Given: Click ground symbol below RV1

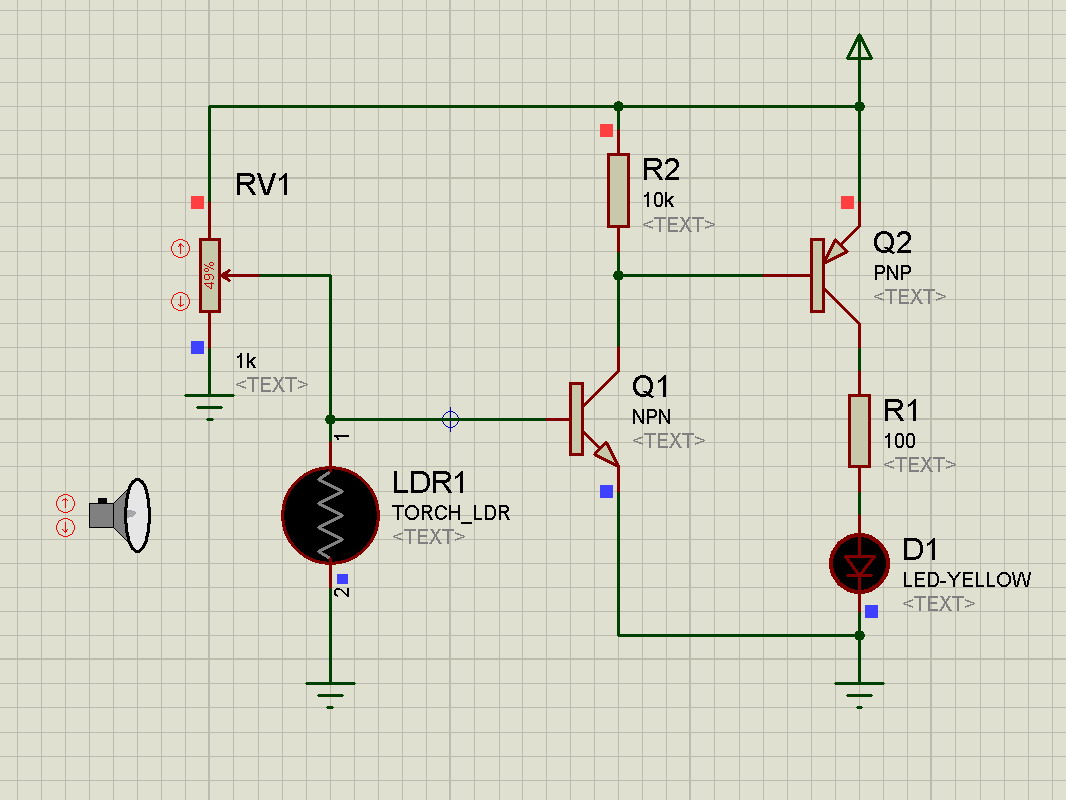Looking at the screenshot, I should tap(210, 406).
